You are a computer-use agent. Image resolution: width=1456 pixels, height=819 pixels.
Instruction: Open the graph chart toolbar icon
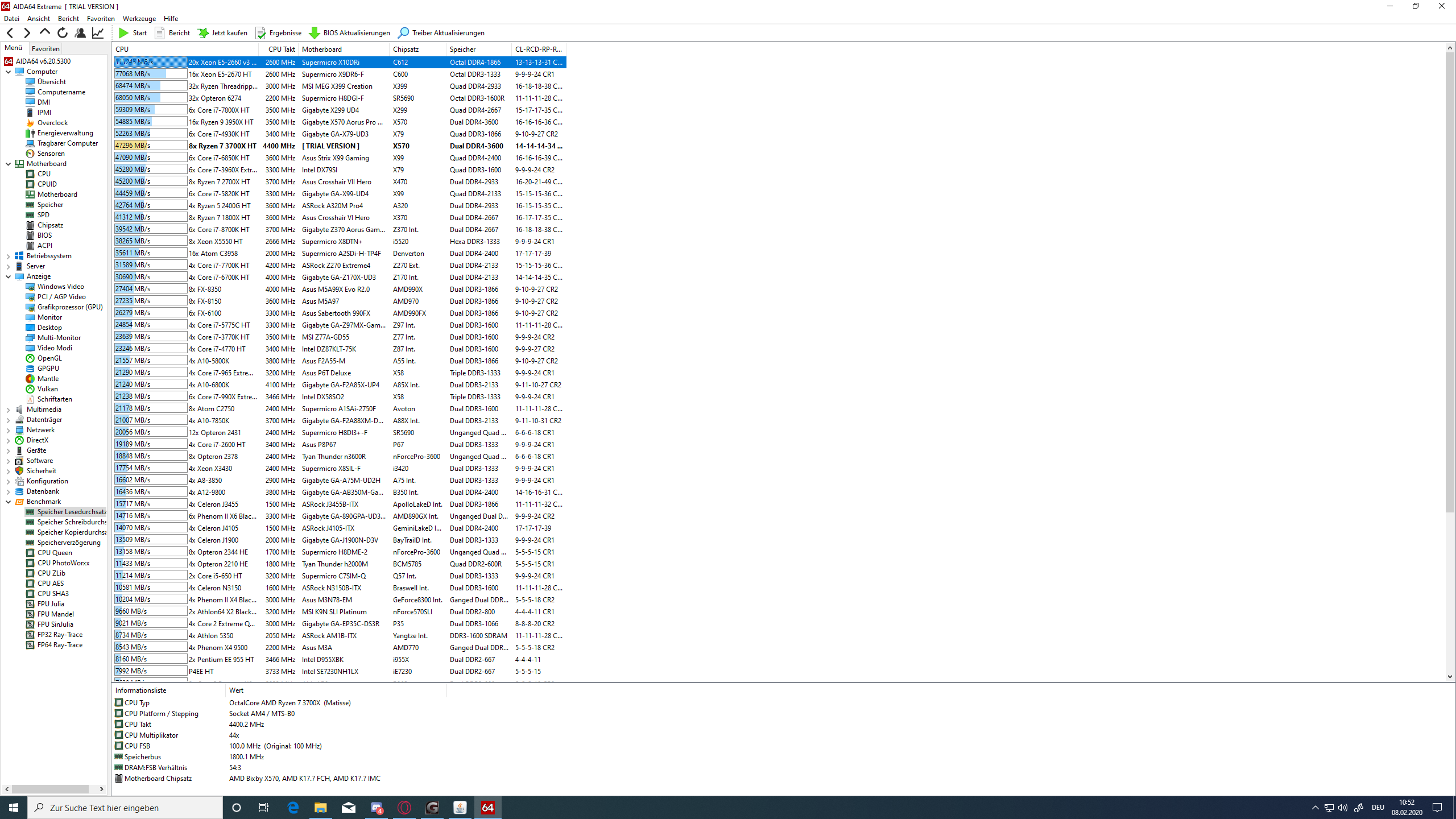[x=98, y=33]
